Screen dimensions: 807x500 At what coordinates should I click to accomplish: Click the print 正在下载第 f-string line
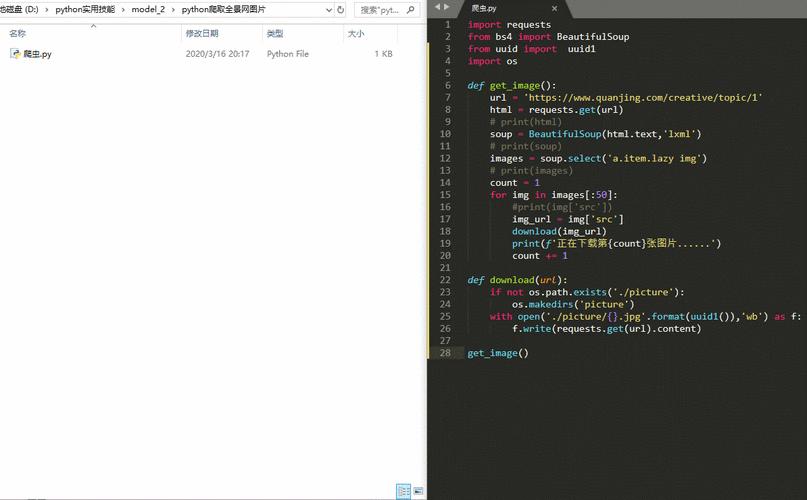(617, 244)
